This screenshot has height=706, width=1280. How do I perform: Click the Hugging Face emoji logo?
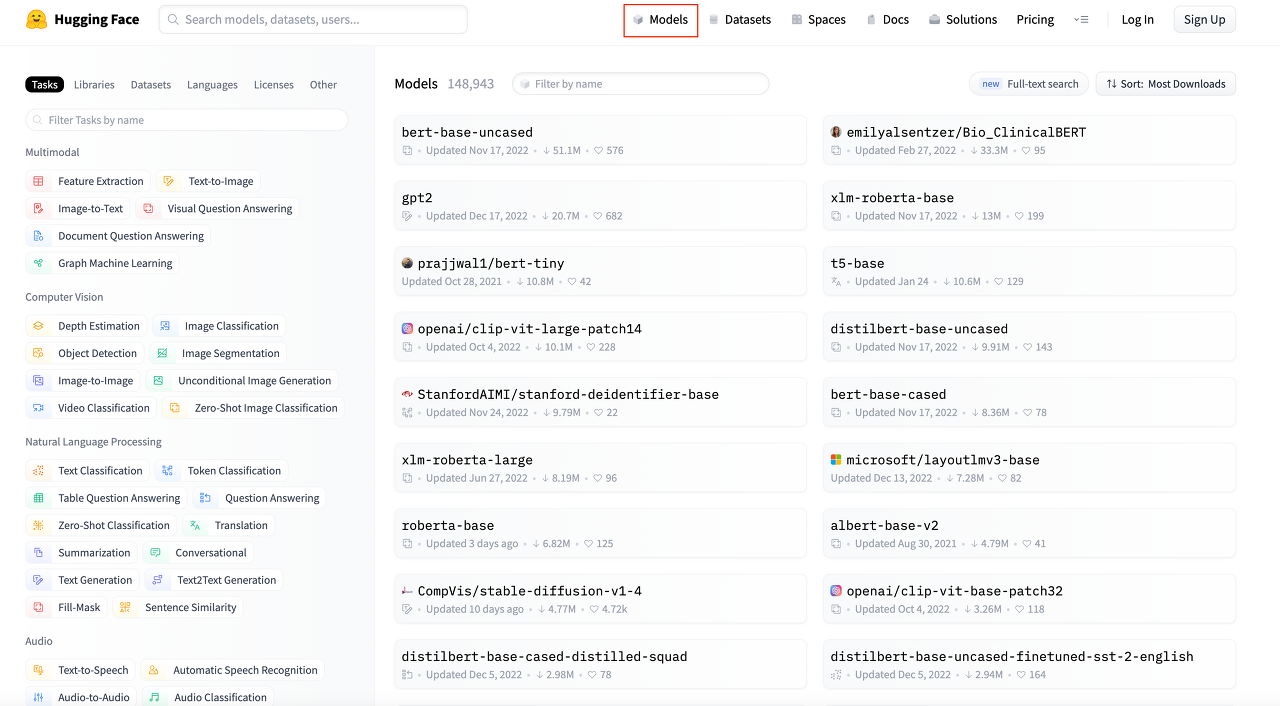click(36, 19)
